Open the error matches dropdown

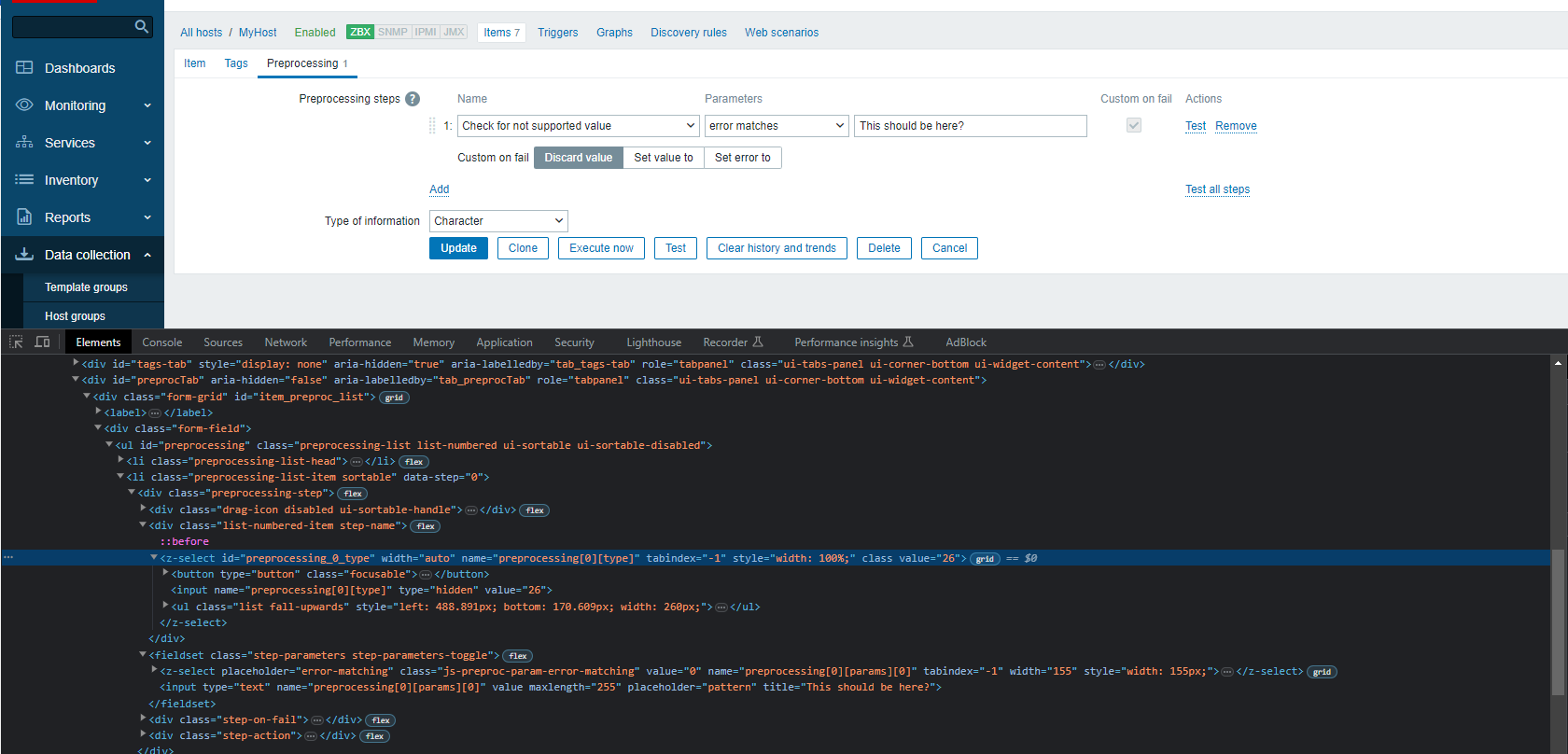click(x=777, y=126)
